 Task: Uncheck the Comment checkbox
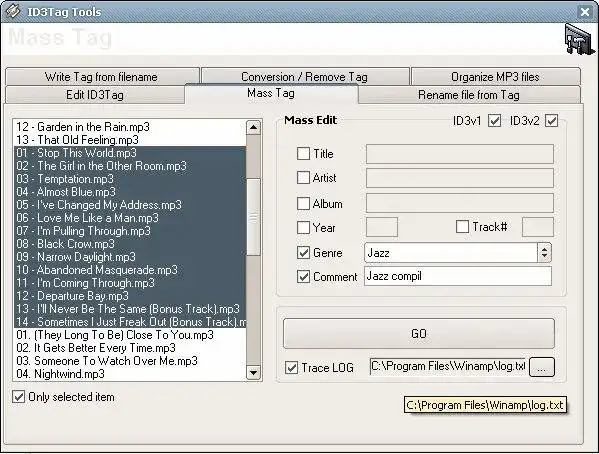coord(303,277)
